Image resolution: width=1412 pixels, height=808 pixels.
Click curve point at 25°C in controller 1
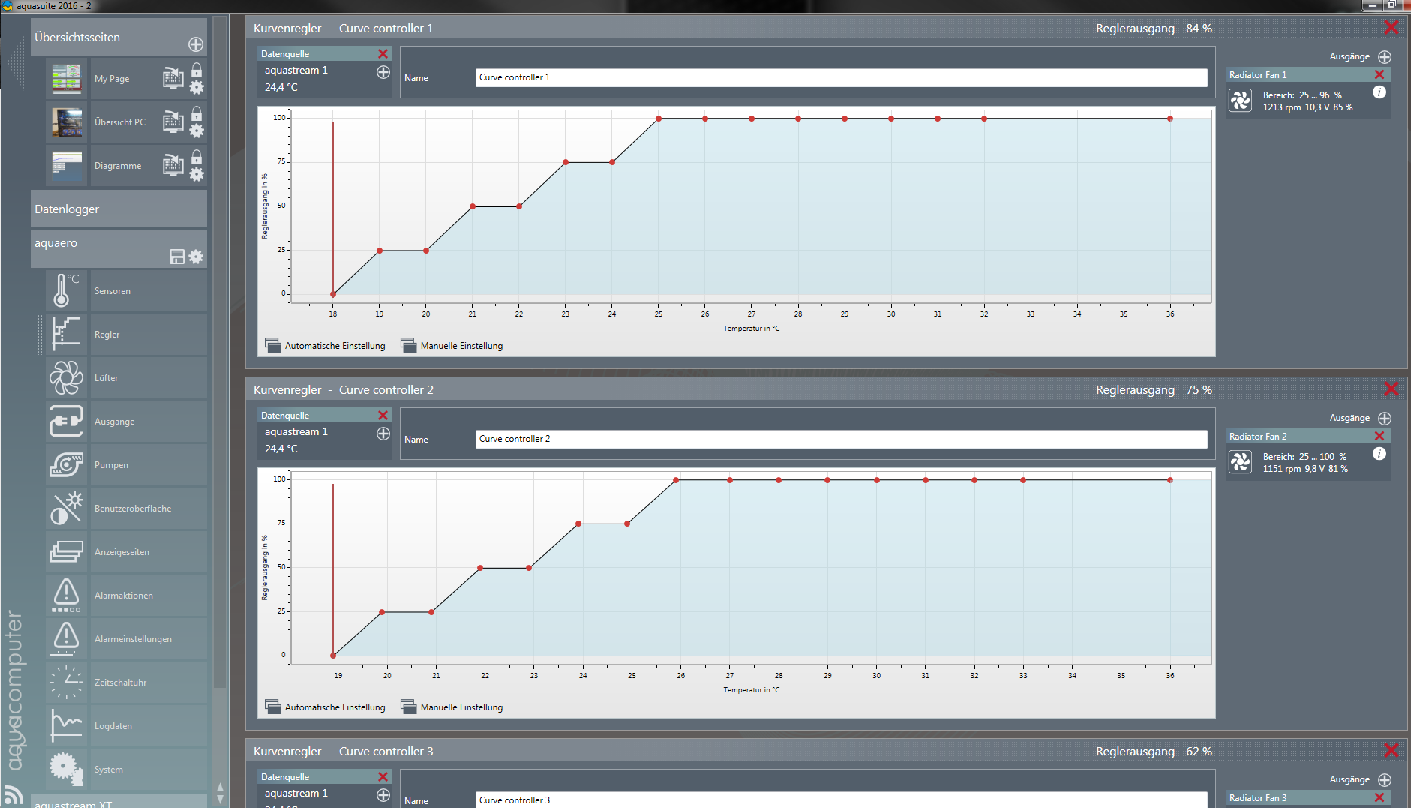659,119
